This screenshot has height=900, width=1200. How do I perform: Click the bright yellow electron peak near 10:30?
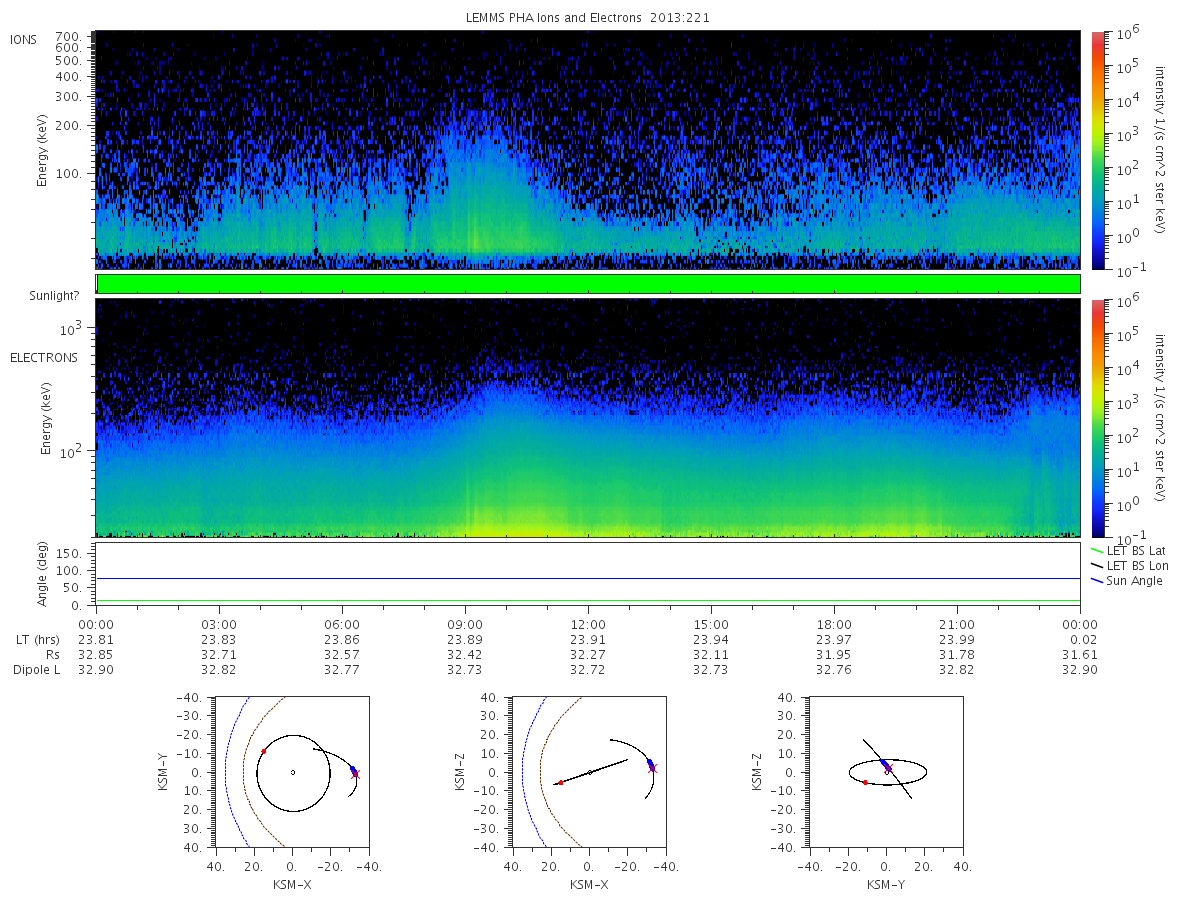[520, 522]
